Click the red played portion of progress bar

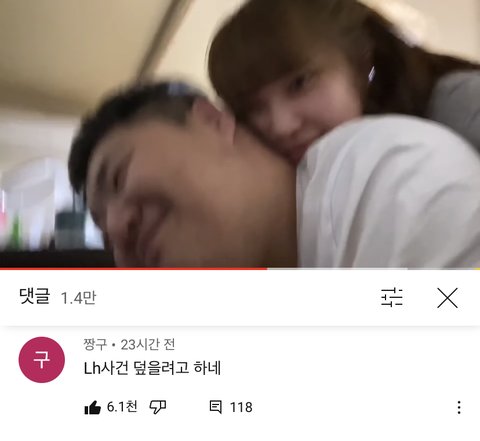tap(133, 268)
